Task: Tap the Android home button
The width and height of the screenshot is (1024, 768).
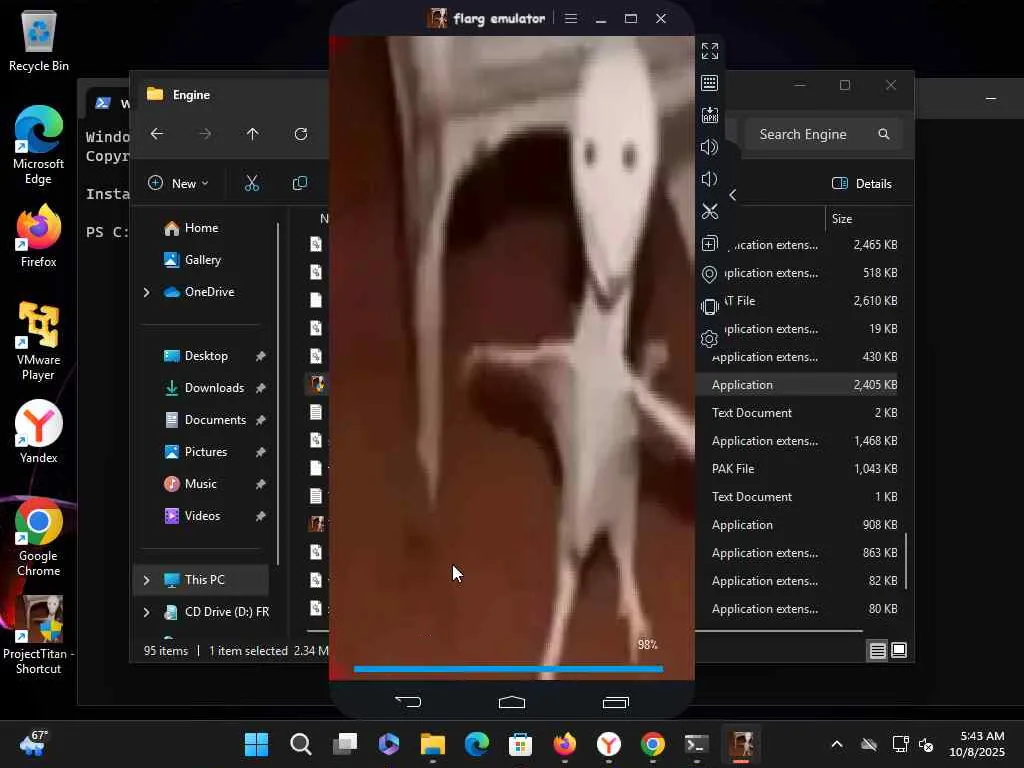Action: tap(512, 702)
